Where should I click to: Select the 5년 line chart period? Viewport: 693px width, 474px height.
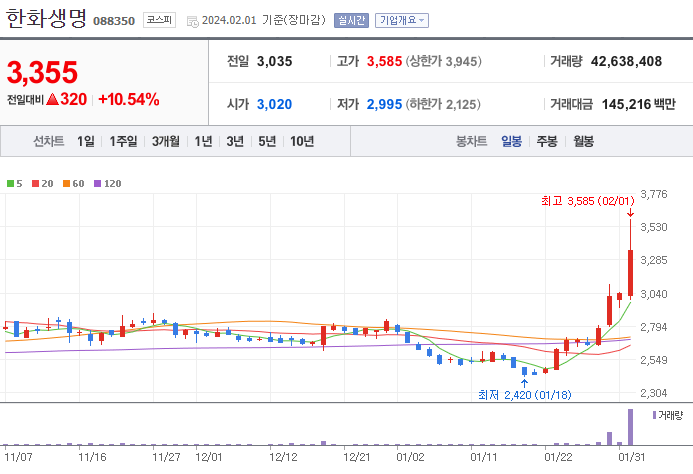point(267,141)
